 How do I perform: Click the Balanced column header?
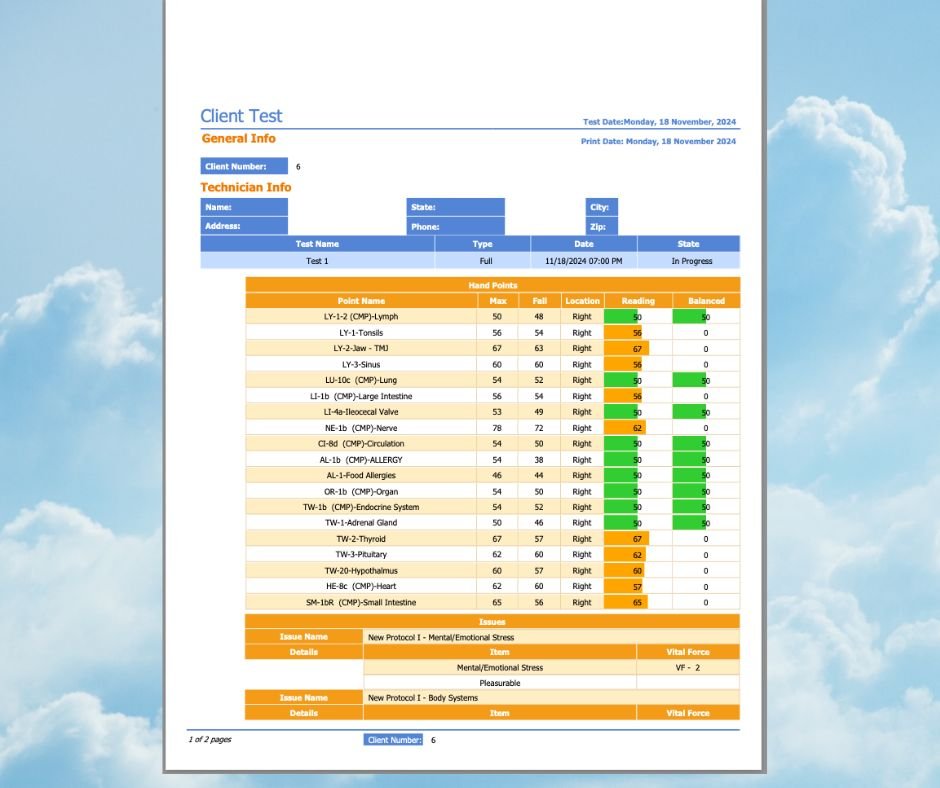coord(706,300)
